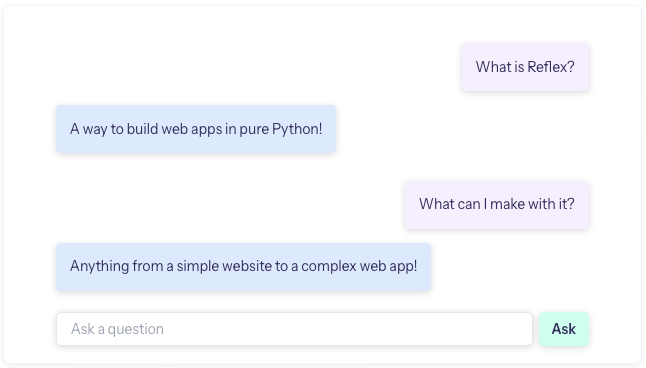Select the "What is Reflex?" message bubble
The width and height of the screenshot is (646, 368).
[525, 67]
